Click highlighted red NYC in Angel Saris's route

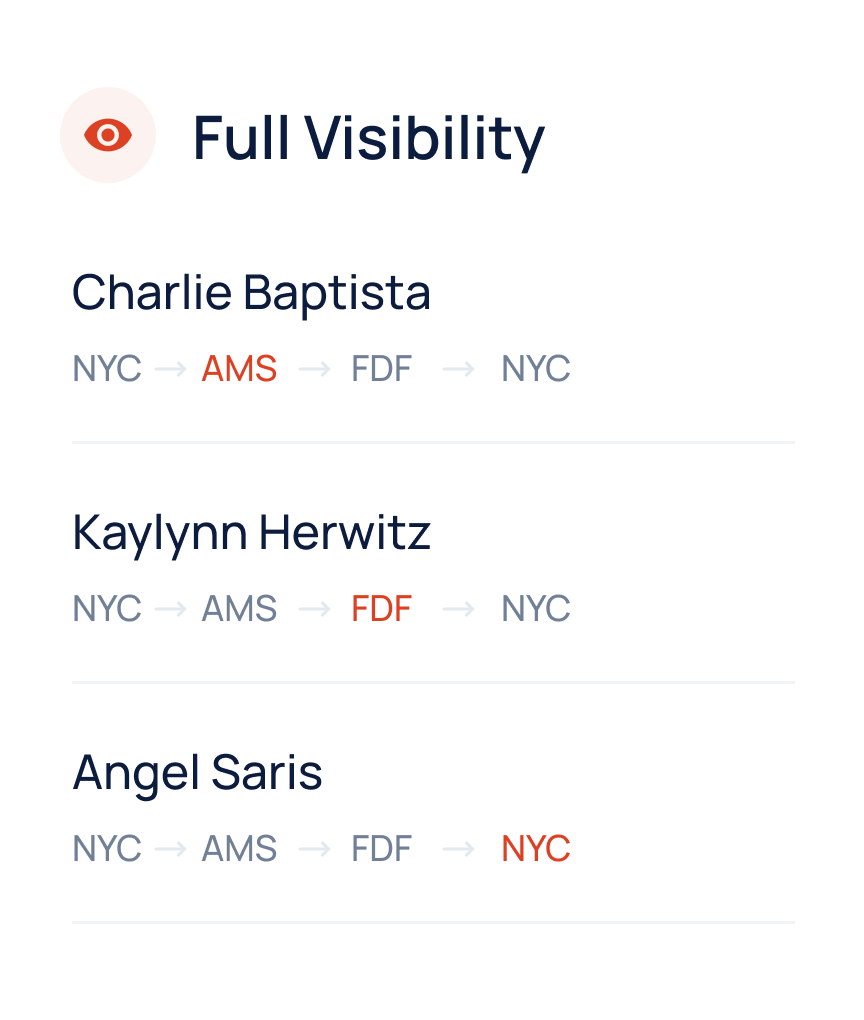coord(535,849)
